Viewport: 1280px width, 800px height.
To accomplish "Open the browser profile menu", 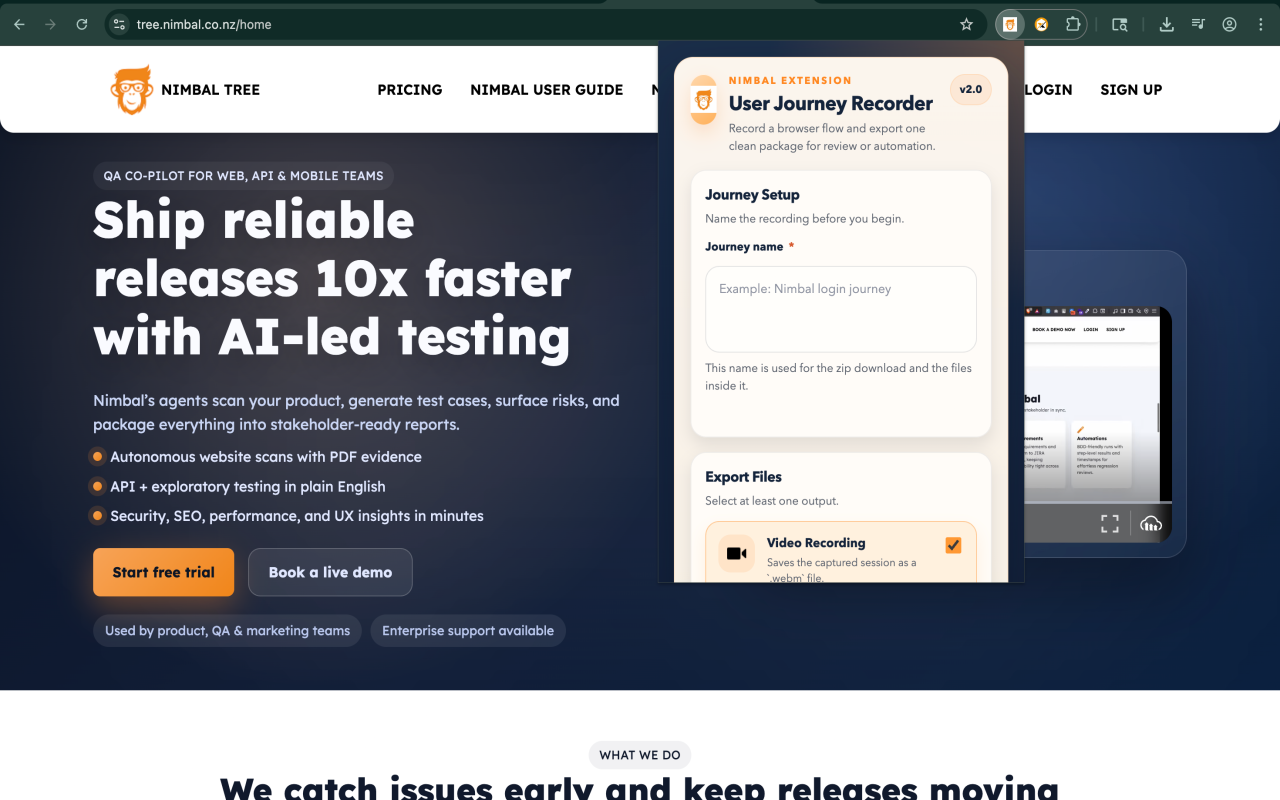I will coord(1229,25).
